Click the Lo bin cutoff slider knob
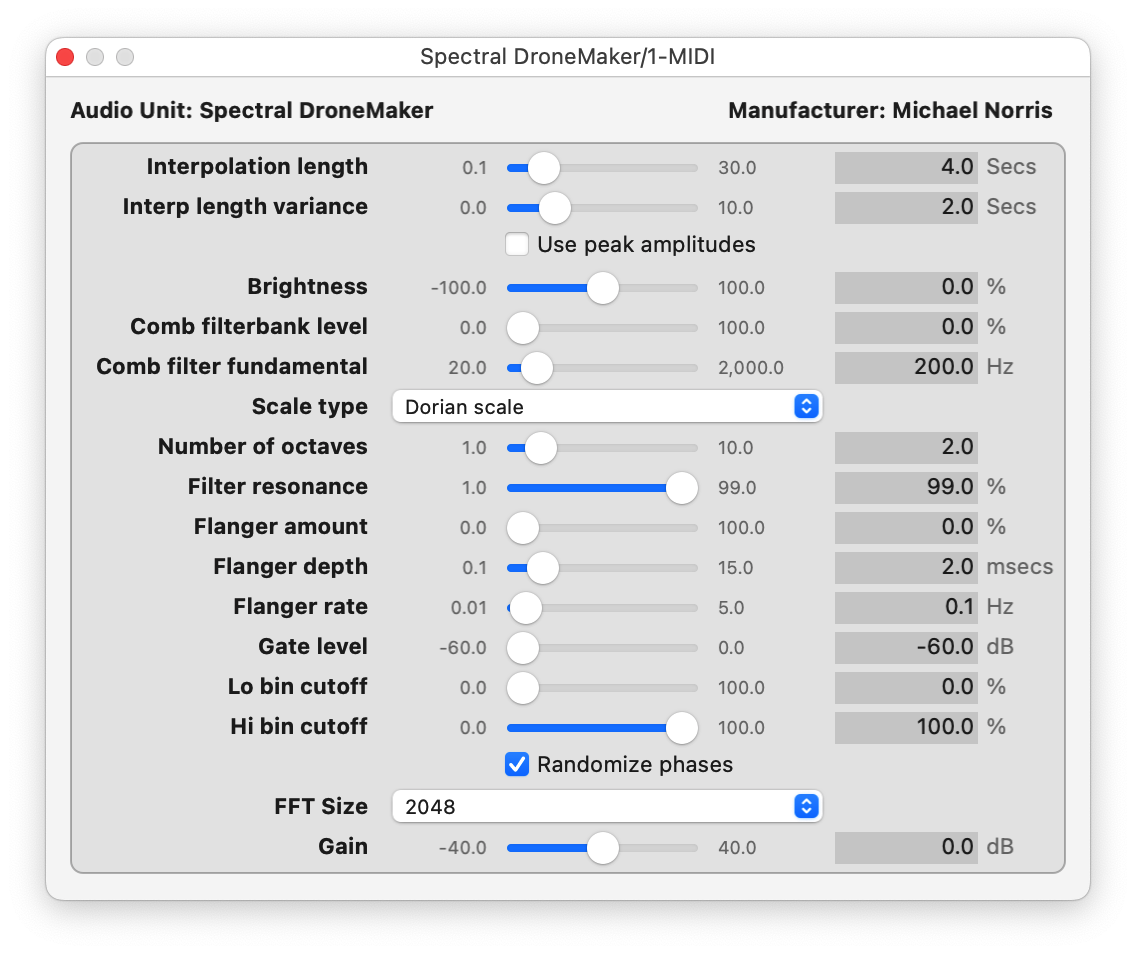 523,688
